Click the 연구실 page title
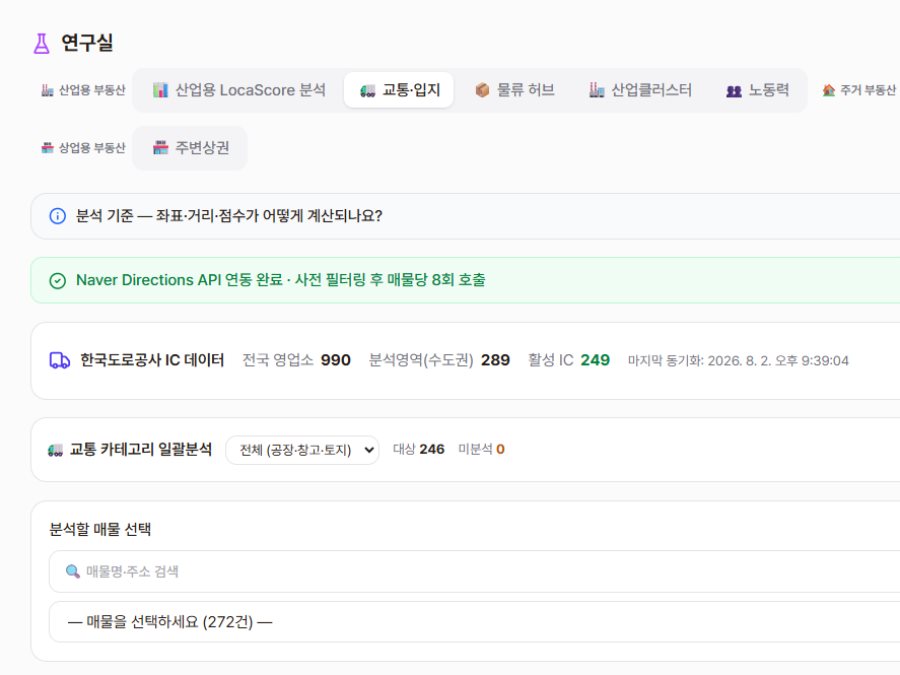 click(x=87, y=42)
